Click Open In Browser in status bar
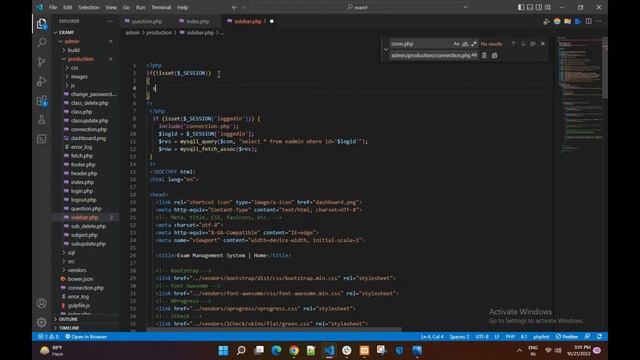This screenshot has height=360, width=640. coord(86,337)
